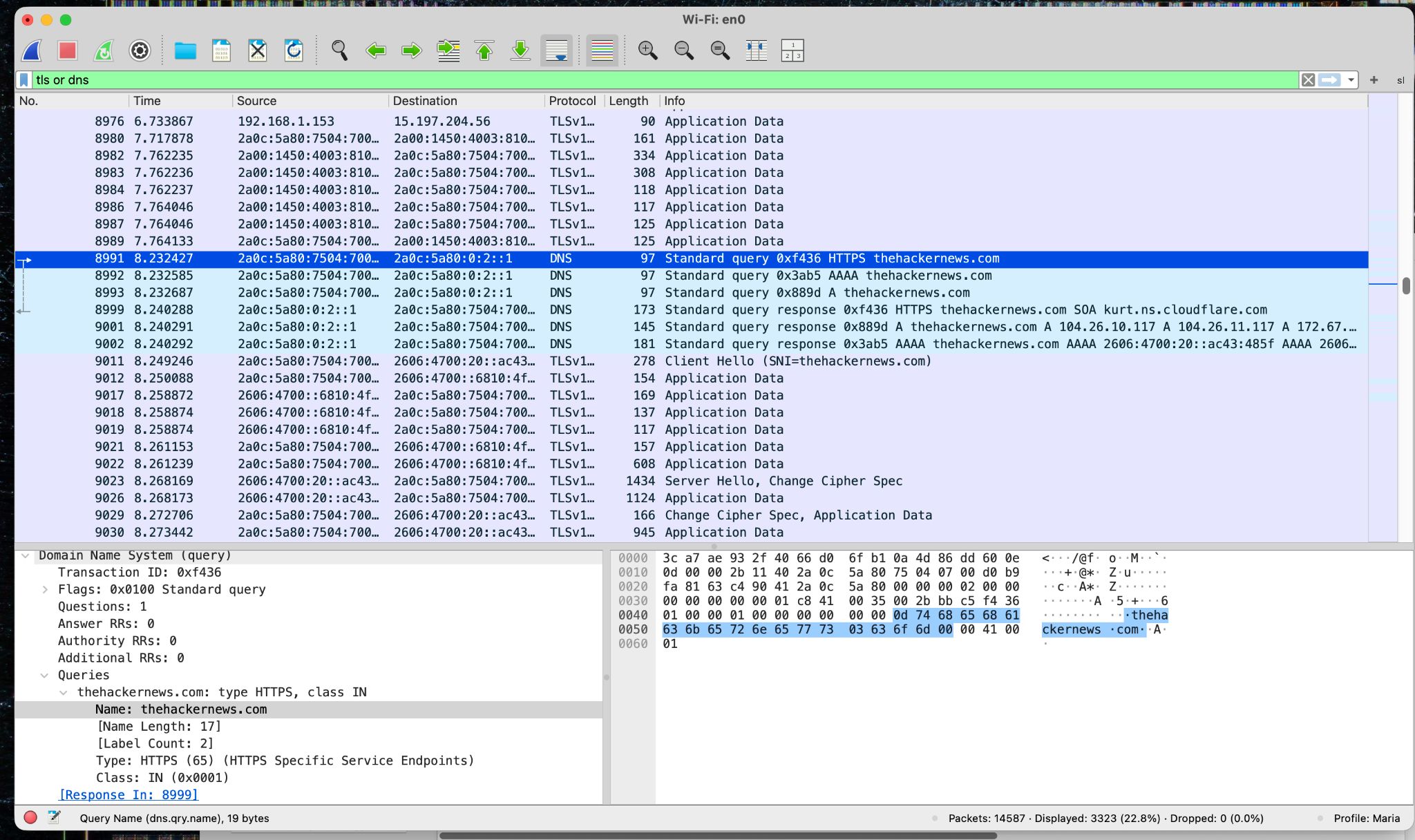This screenshot has width=1415, height=840.
Task: Start capture with the shark fin icon
Action: click(x=32, y=50)
